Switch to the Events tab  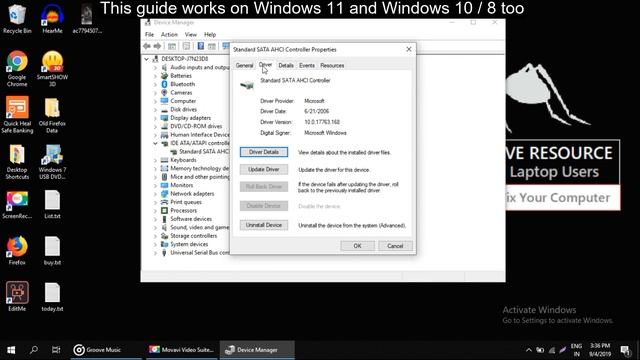307,65
